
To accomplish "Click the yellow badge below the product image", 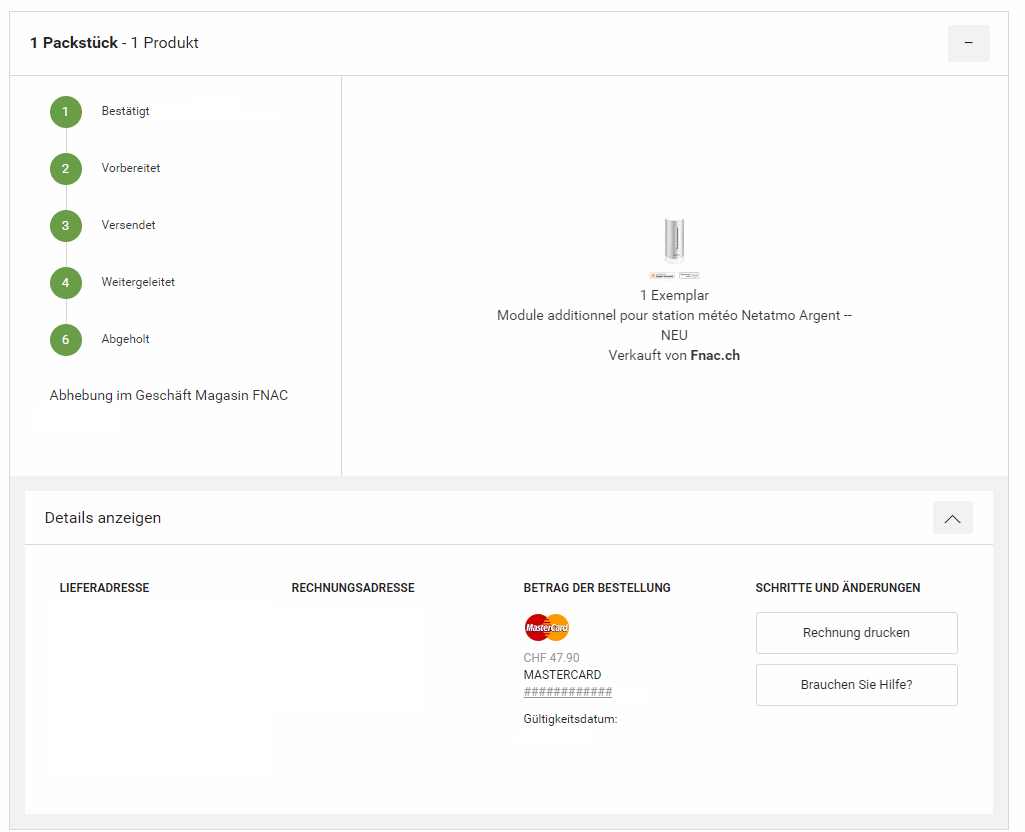I will coord(662,275).
